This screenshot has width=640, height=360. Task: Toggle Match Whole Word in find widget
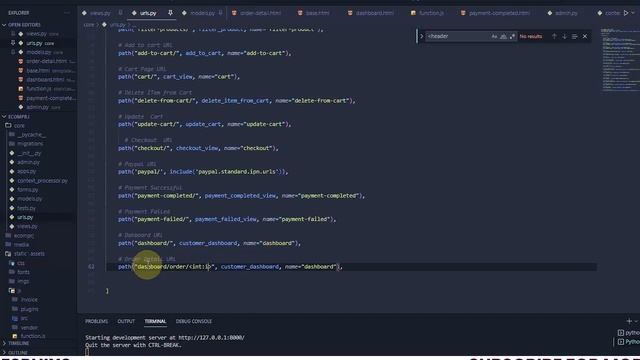click(x=503, y=36)
